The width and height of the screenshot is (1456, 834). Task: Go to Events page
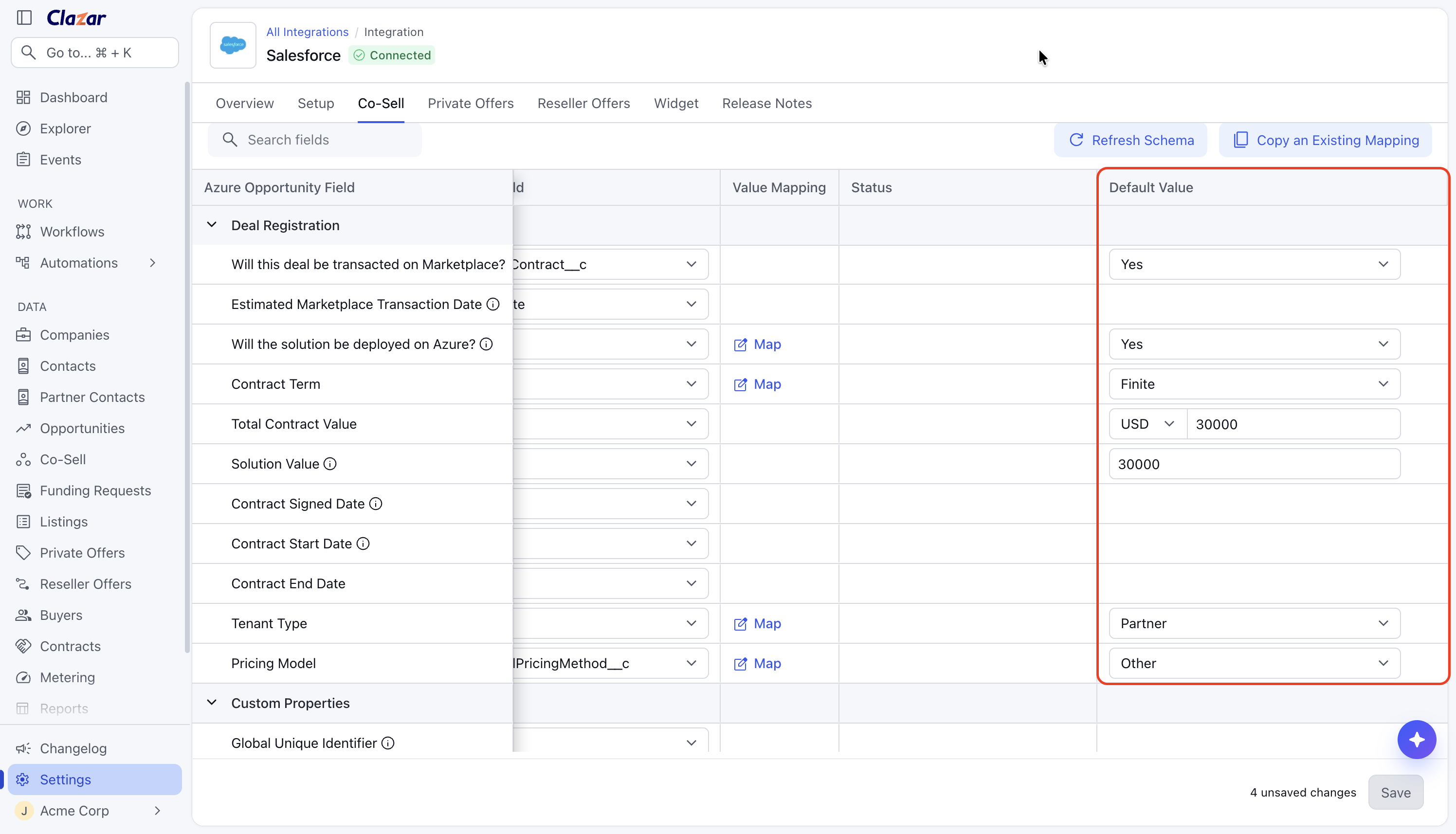click(60, 160)
